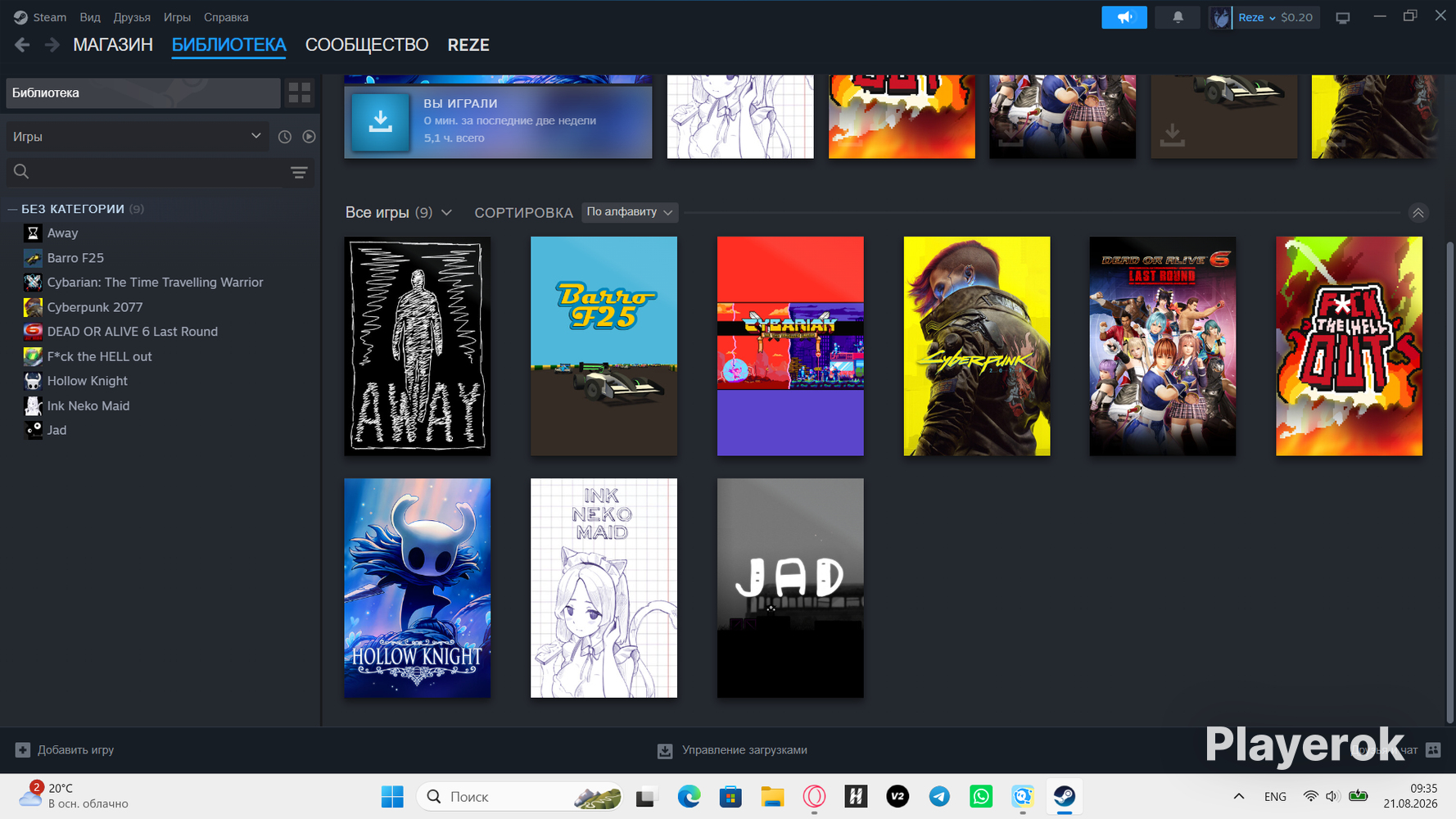Open the Игры menu in menu bar
The width and height of the screenshot is (1456, 819).
pyautogui.click(x=177, y=17)
